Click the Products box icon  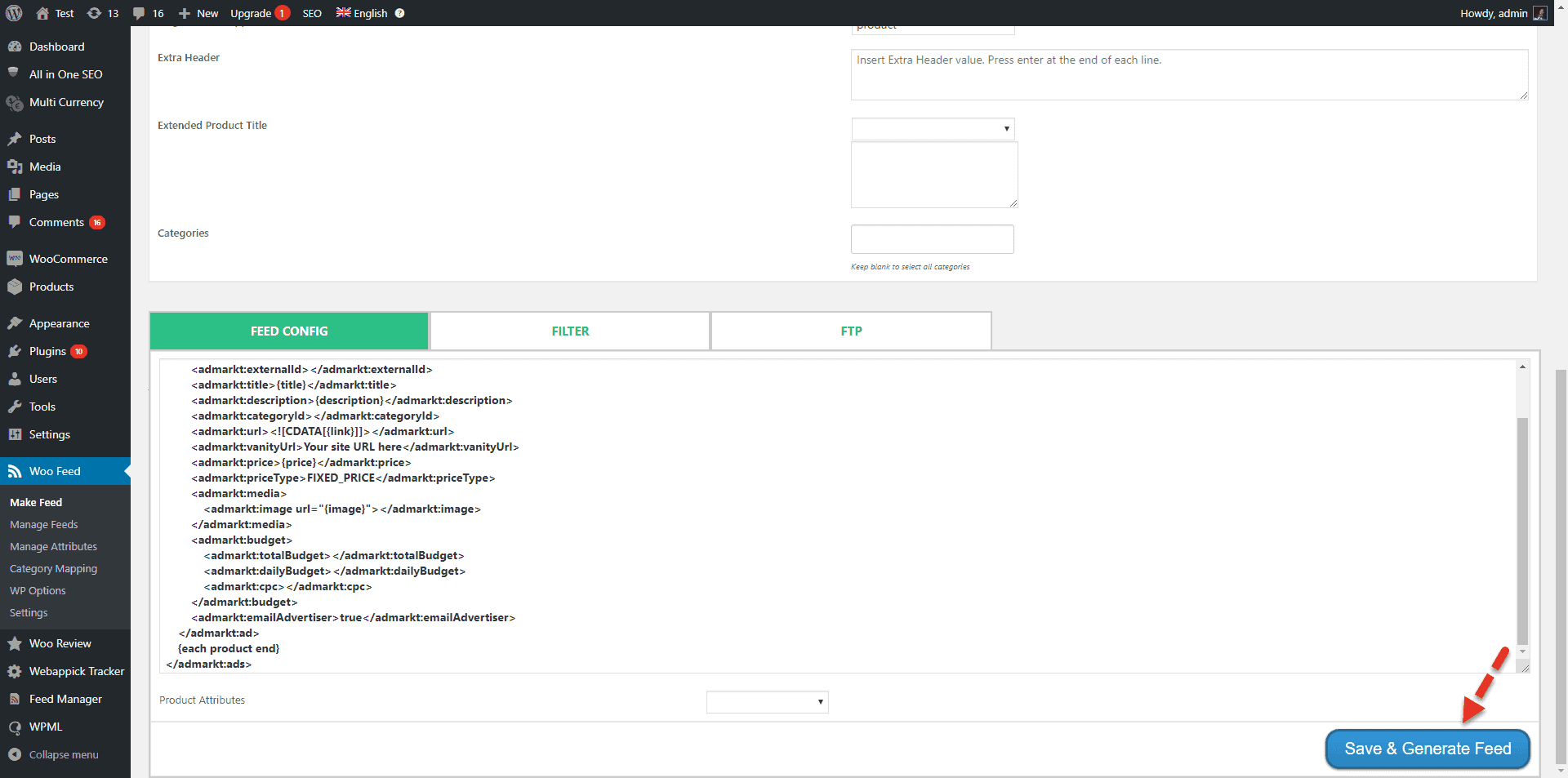[14, 287]
